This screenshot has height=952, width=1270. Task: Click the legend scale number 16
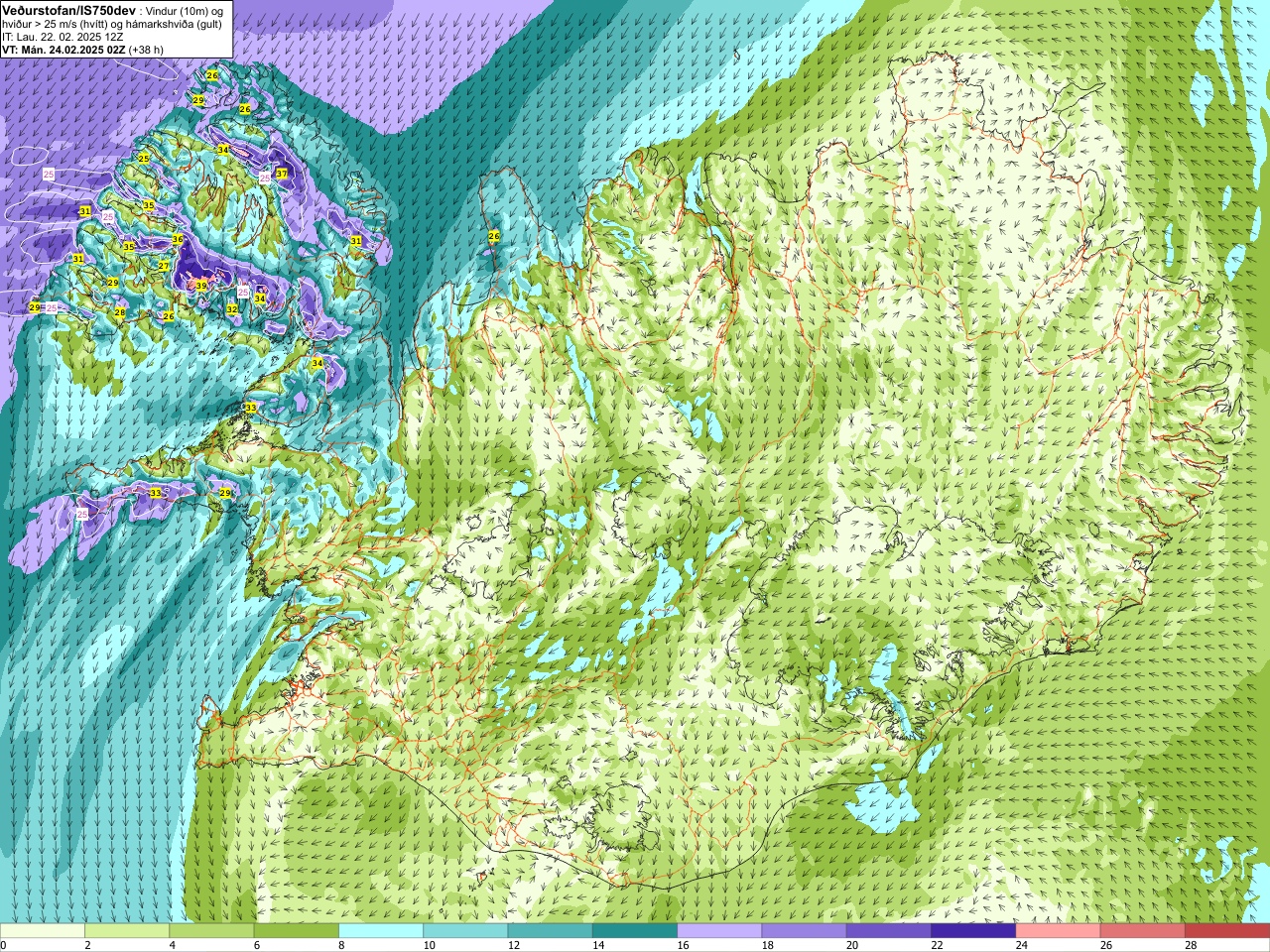683,945
